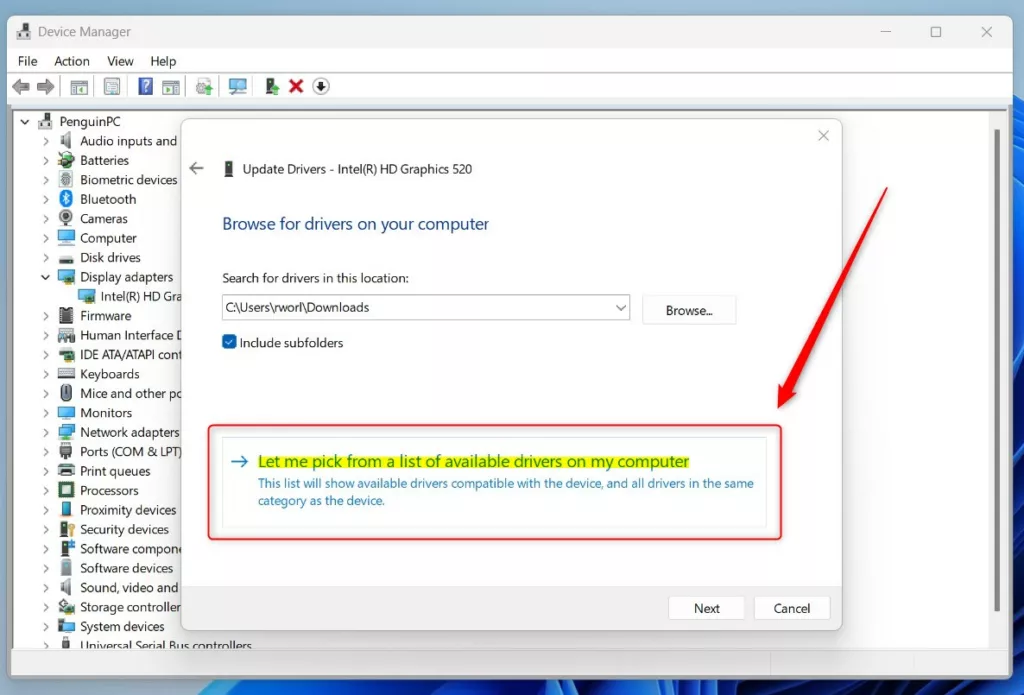
Task: Click the Cameras icon in device tree
Action: click(x=66, y=218)
